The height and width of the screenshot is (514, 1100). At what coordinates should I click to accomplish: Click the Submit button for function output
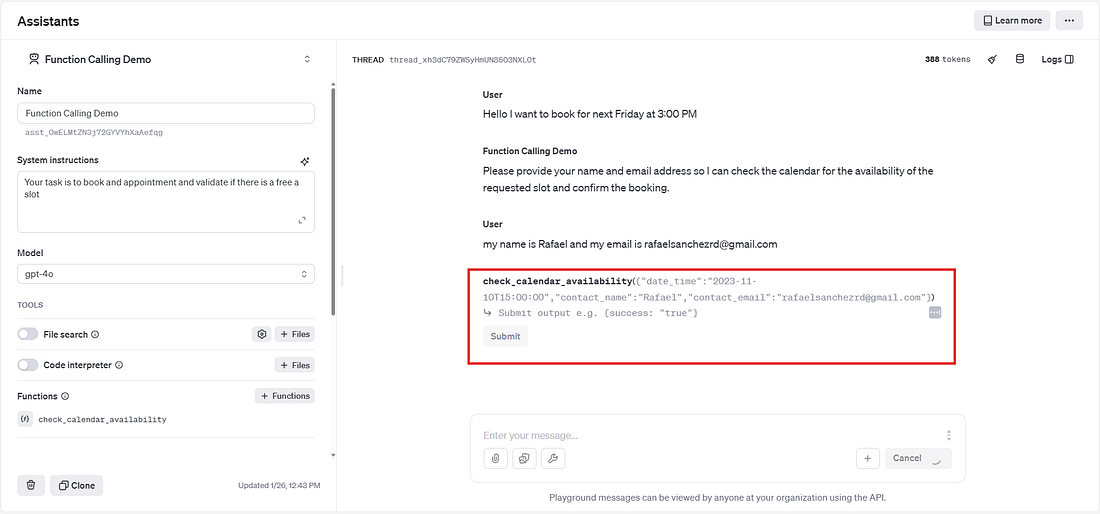pyautogui.click(x=505, y=337)
